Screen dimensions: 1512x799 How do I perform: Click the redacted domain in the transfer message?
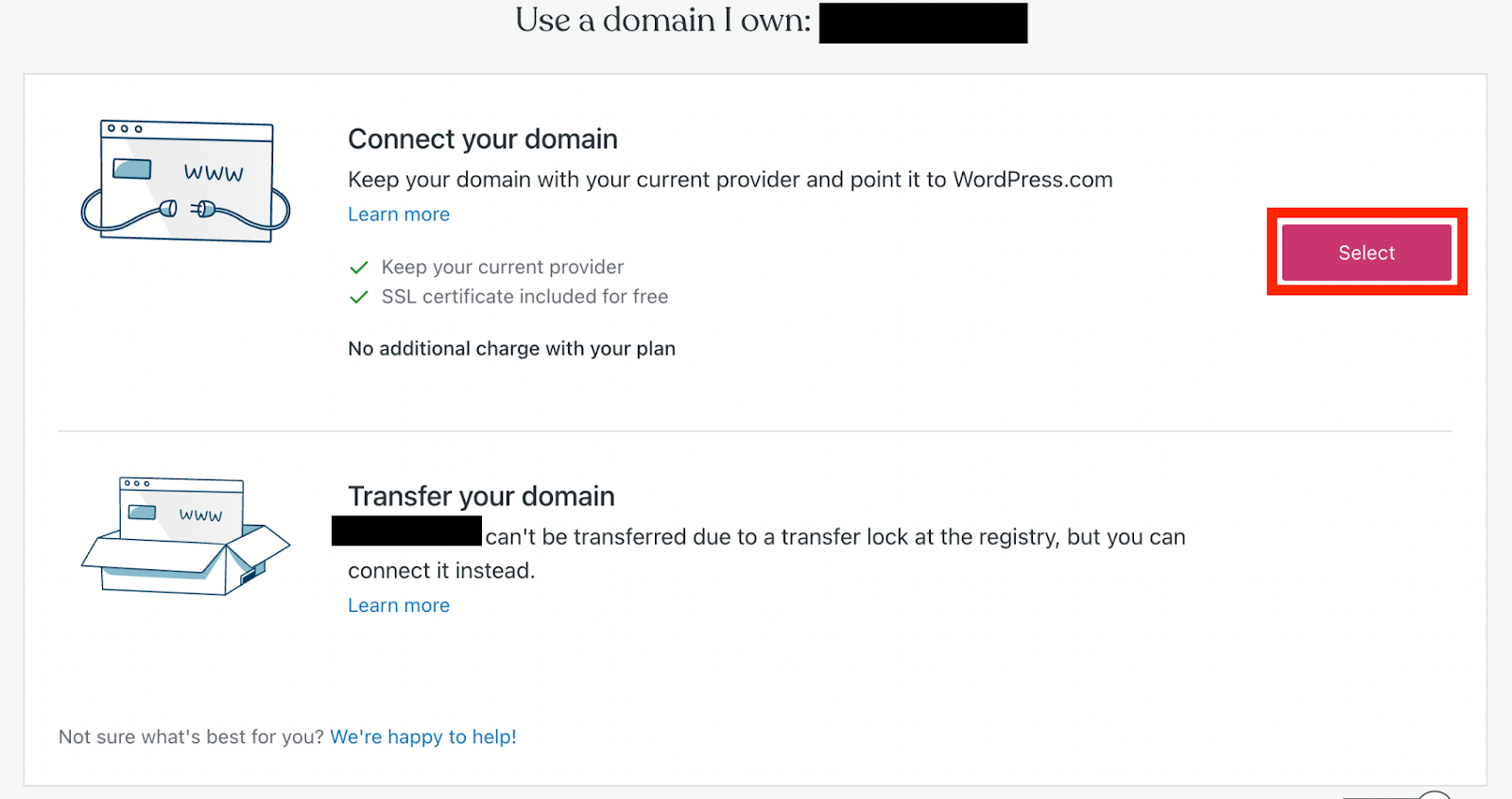[x=406, y=530]
